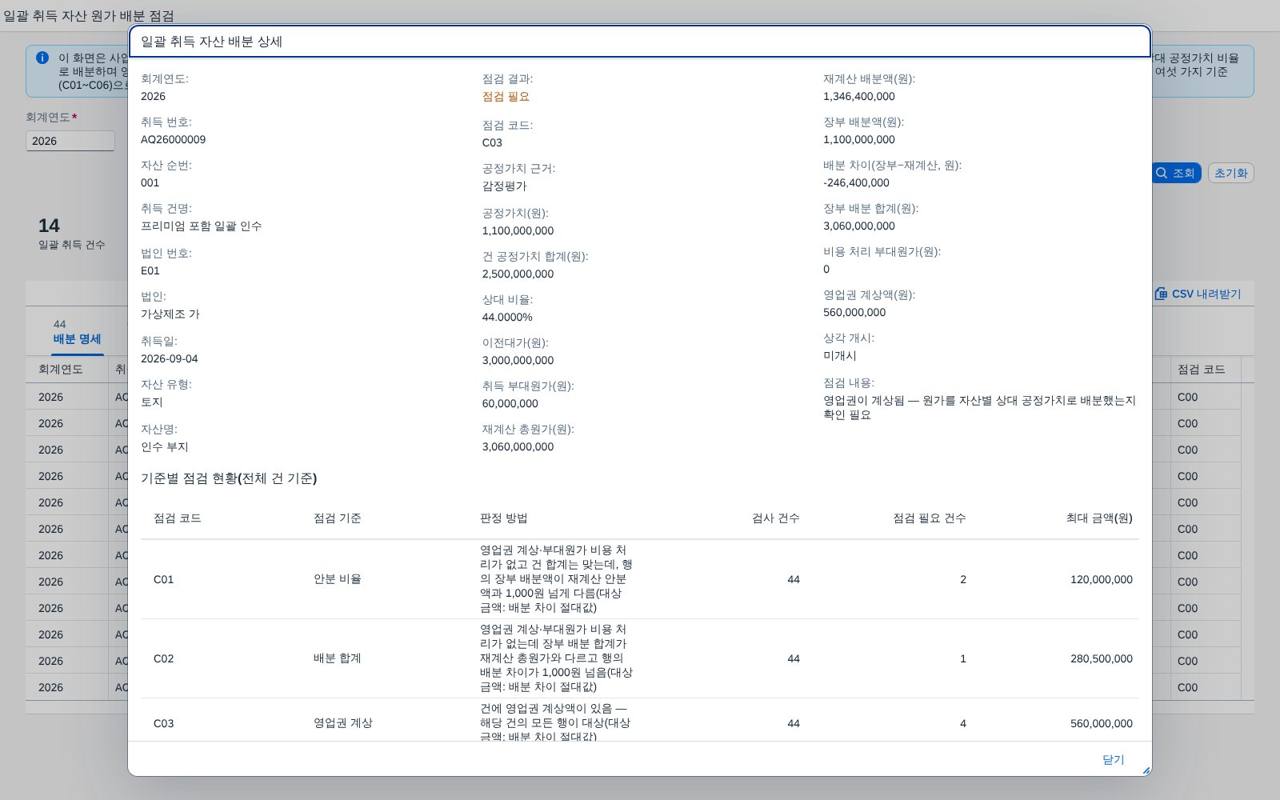The image size is (1280, 800).
Task: Click the 검사 건수 column header
Action: (x=776, y=518)
